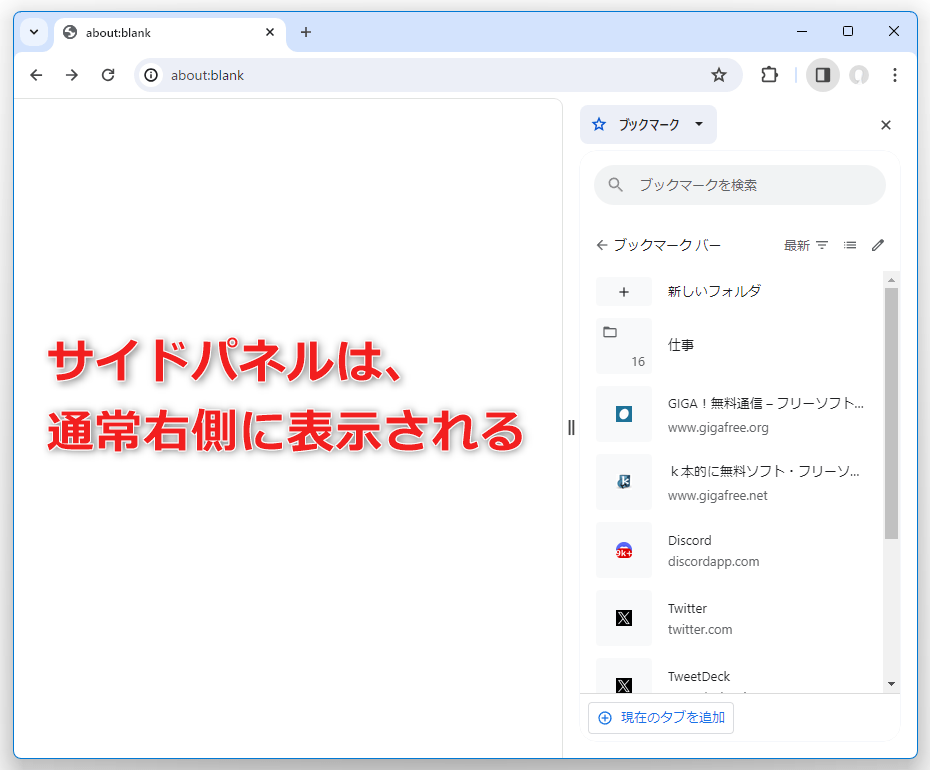This screenshot has height=770, width=930.
Task: Switch bookmark list view mode icon
Action: click(x=850, y=245)
